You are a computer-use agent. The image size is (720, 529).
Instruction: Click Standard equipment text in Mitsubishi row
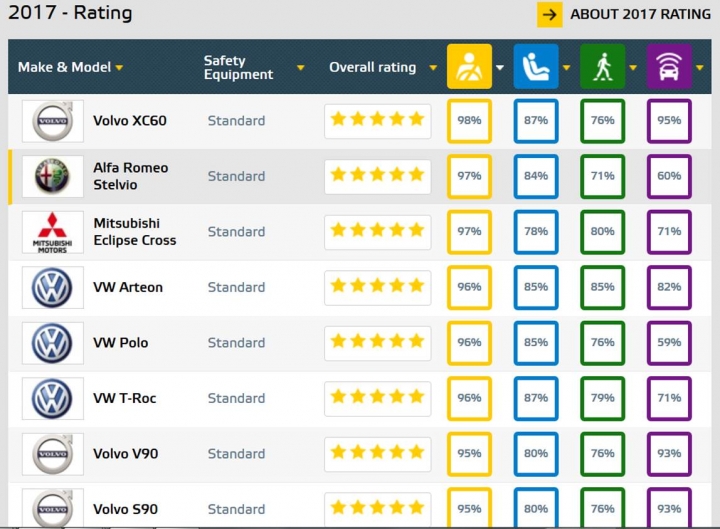click(x=236, y=232)
